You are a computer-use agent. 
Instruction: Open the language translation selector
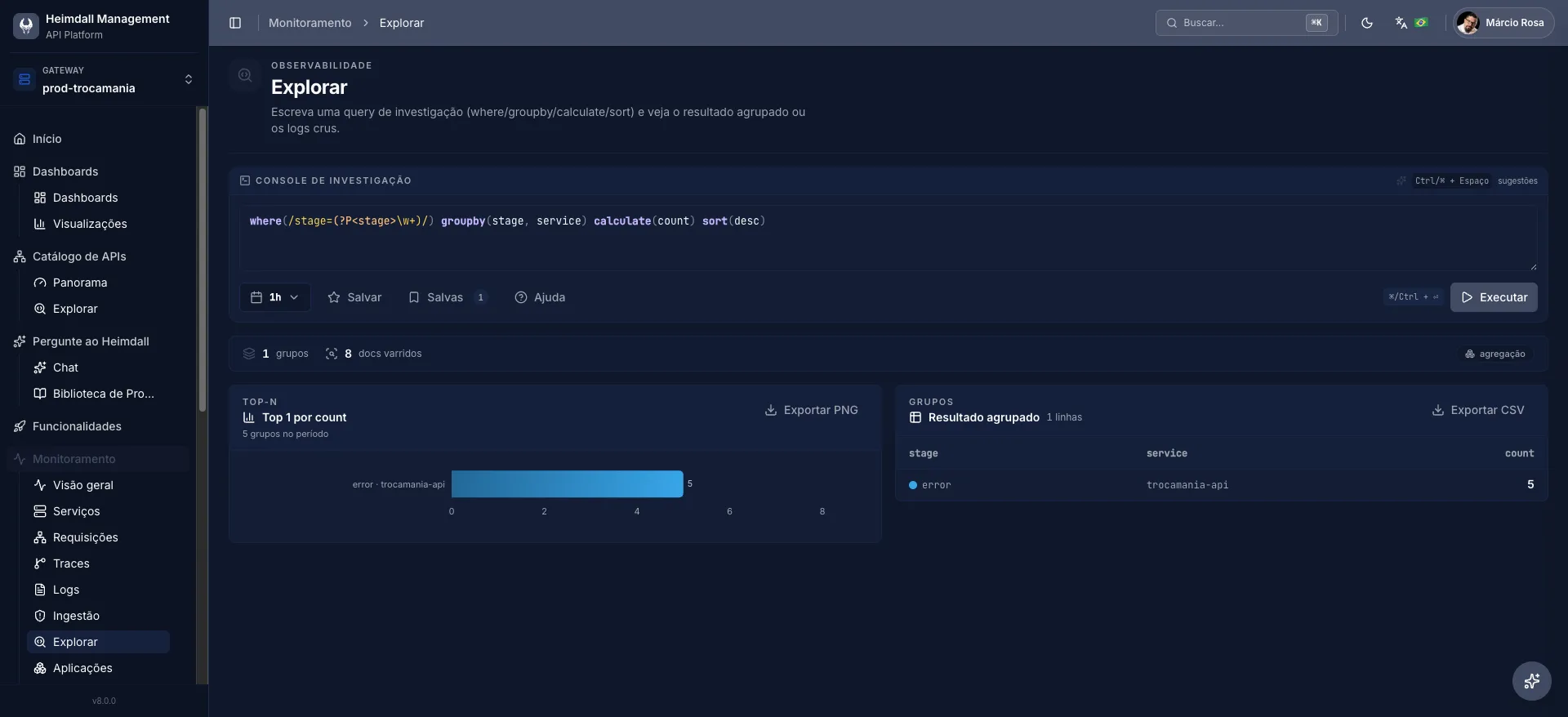click(x=1411, y=23)
